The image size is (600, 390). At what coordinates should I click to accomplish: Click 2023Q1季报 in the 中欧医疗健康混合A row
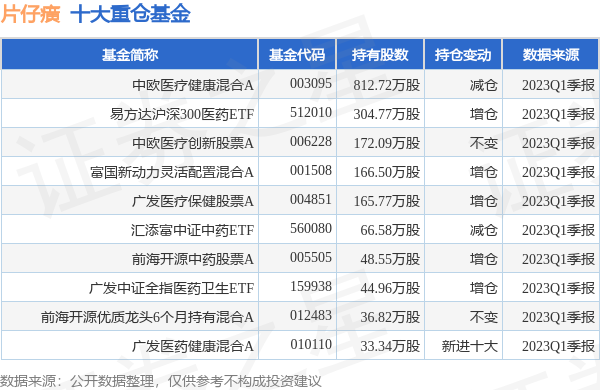point(558,85)
